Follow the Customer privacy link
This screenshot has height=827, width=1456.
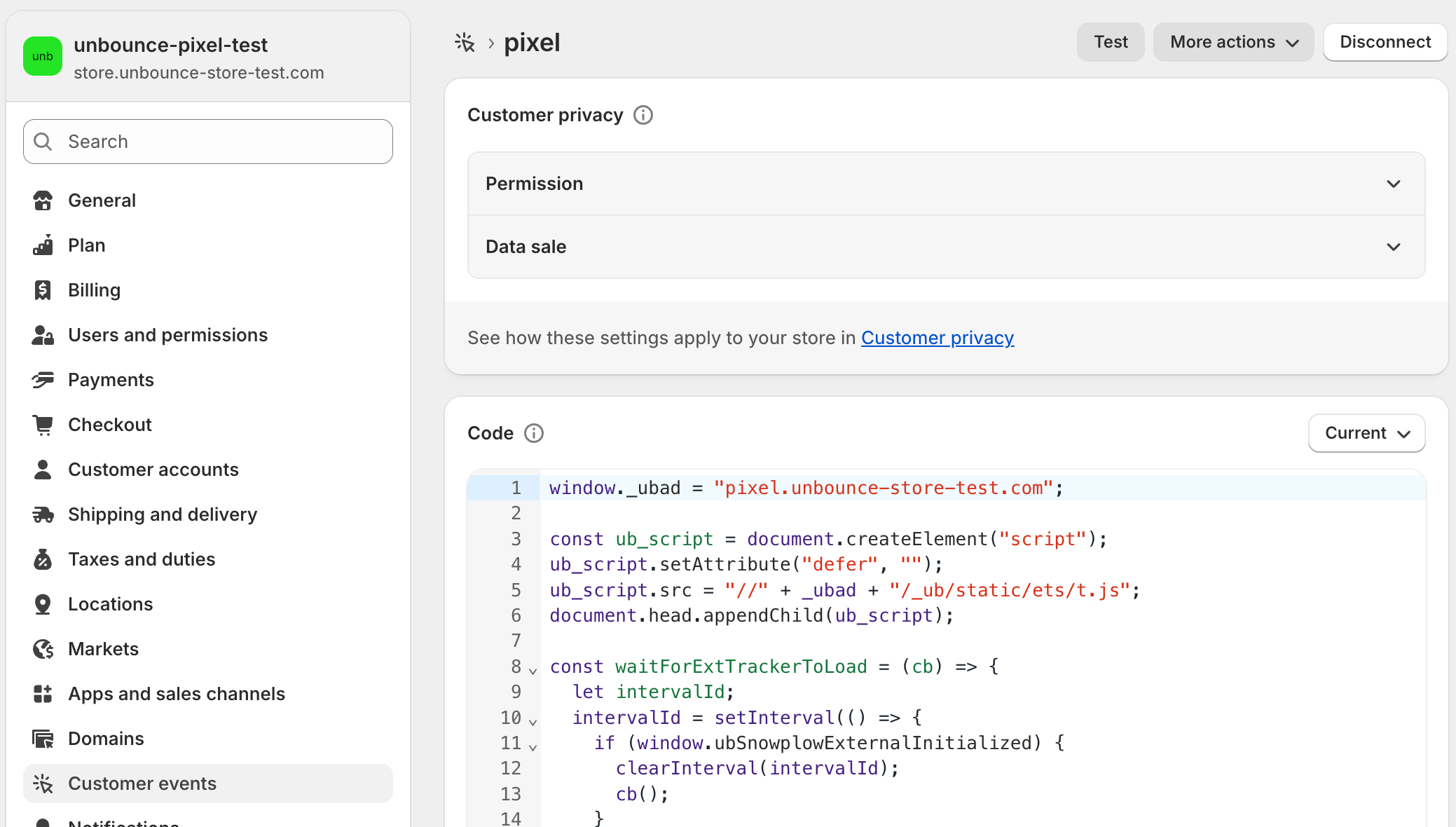[x=938, y=338]
